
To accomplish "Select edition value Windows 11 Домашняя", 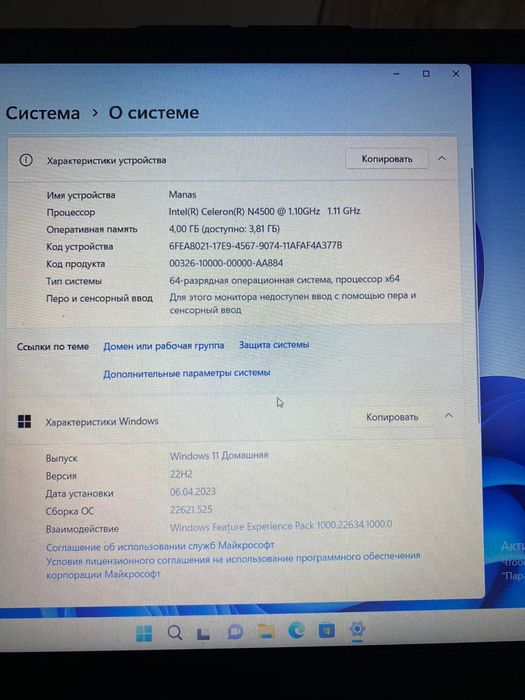I will click(x=219, y=456).
